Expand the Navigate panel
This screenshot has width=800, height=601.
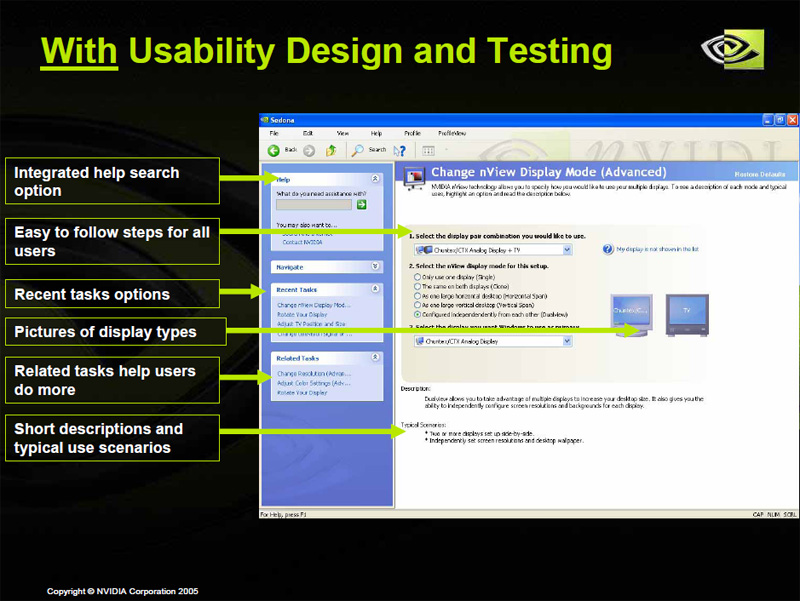[x=375, y=266]
